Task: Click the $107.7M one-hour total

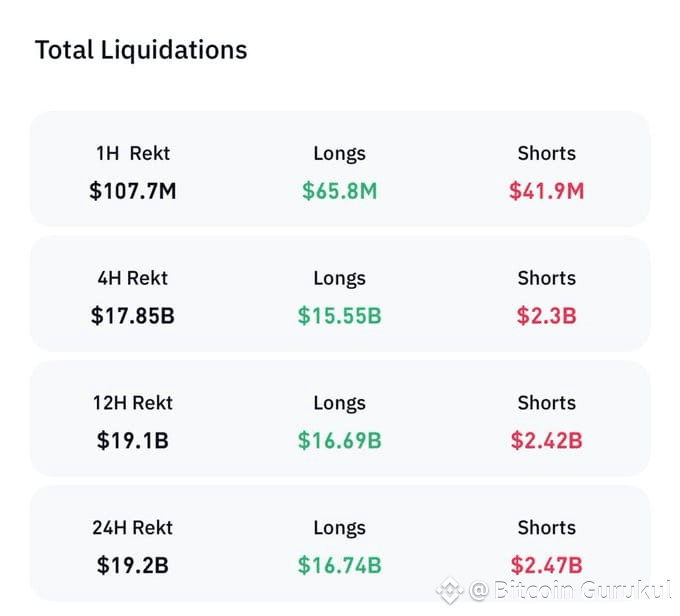Action: click(133, 190)
